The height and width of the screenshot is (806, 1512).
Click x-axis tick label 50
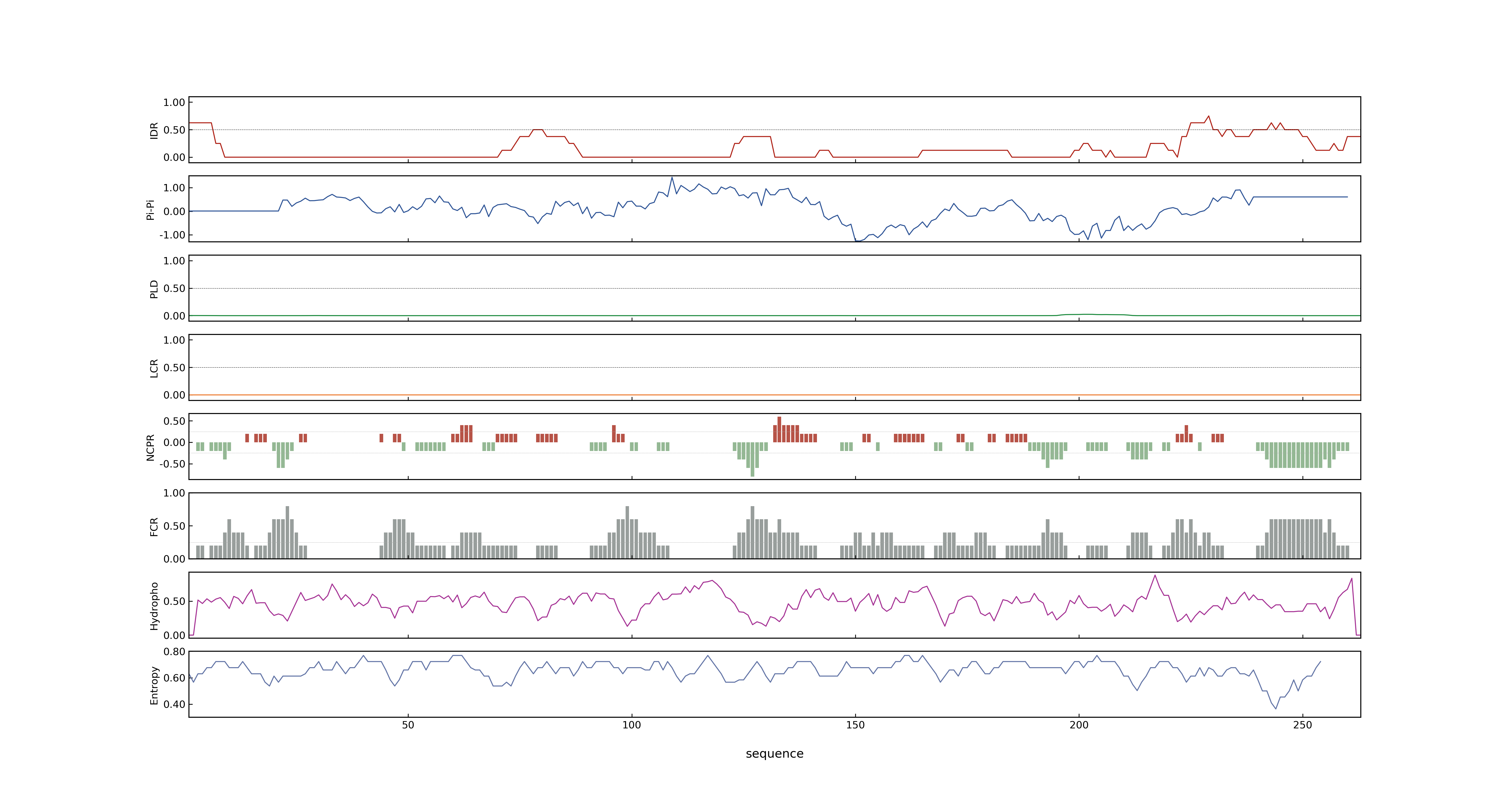point(408,725)
